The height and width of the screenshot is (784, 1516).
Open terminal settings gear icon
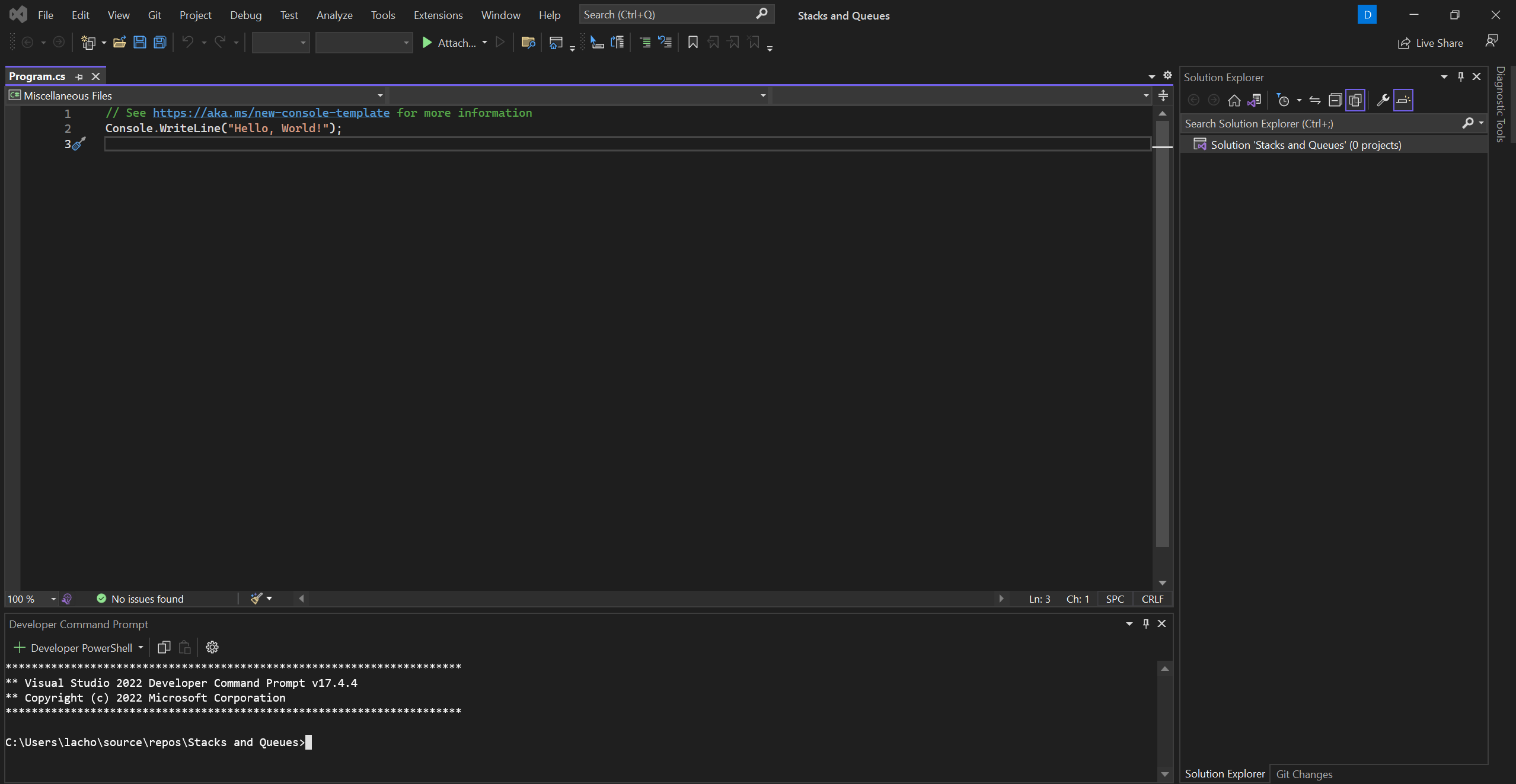coord(212,647)
